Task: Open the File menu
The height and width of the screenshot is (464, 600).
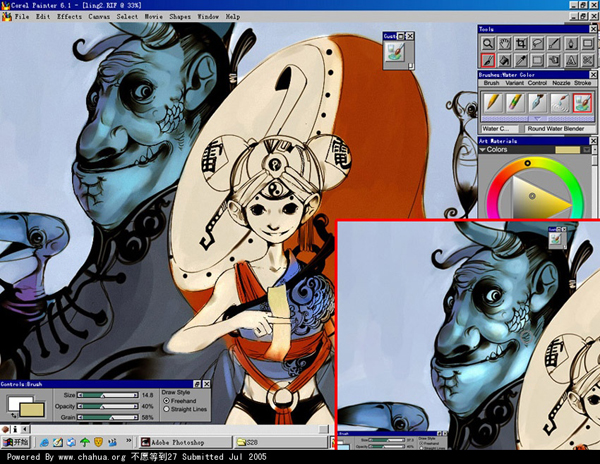Action: (x=21, y=16)
